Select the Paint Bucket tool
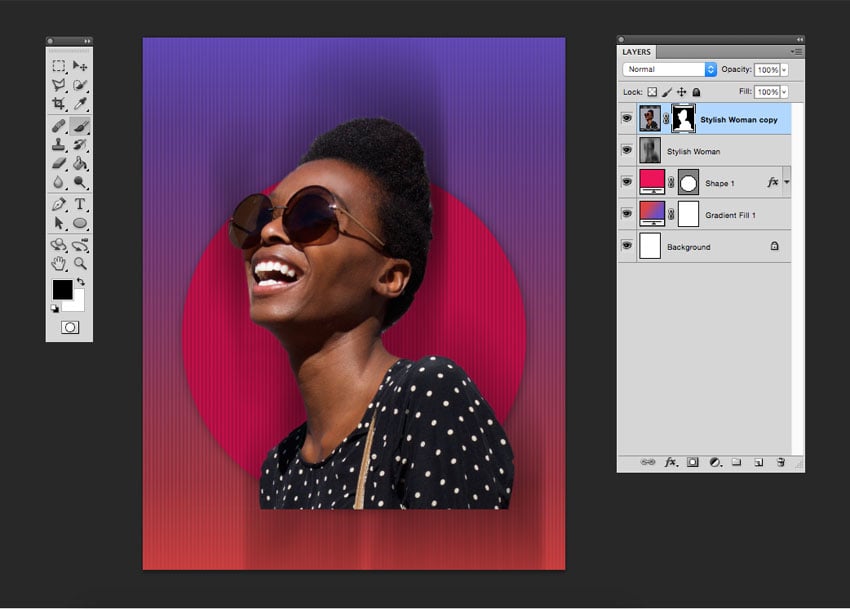The width and height of the screenshot is (850, 609). pyautogui.click(x=80, y=163)
